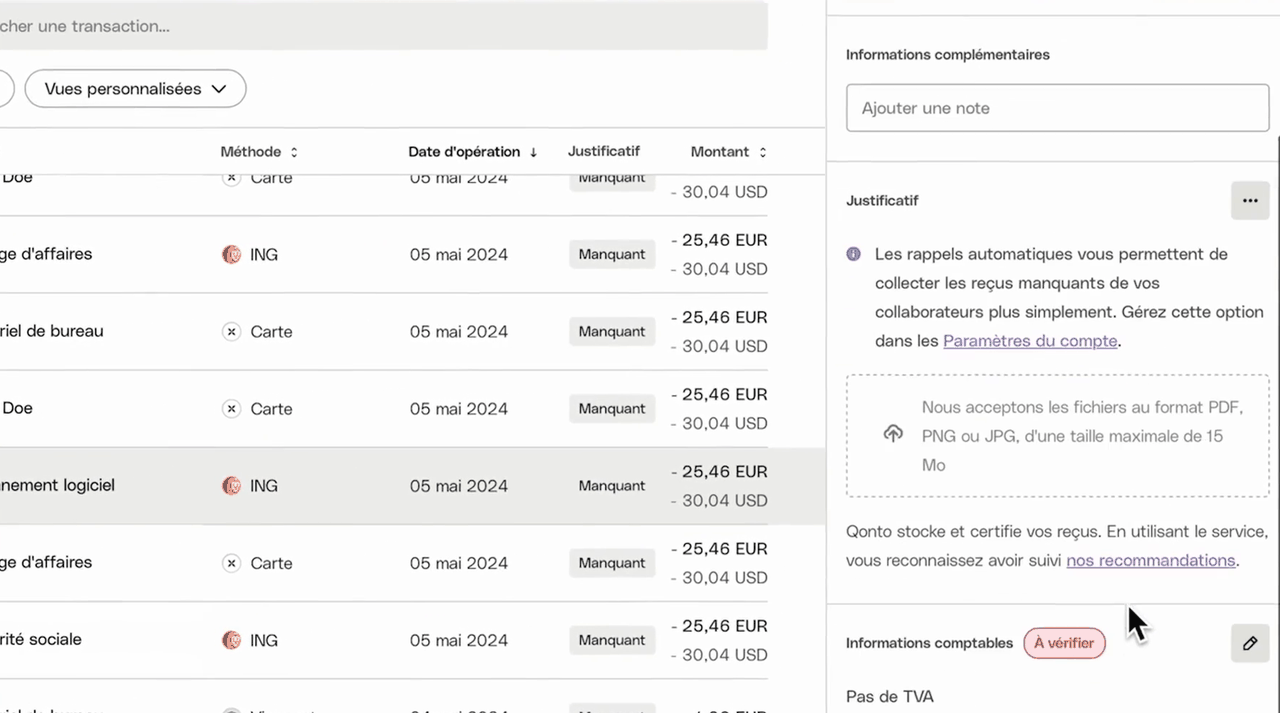
Task: Click 05 mai 2024 in the nement logiciel row
Action: tap(459, 486)
